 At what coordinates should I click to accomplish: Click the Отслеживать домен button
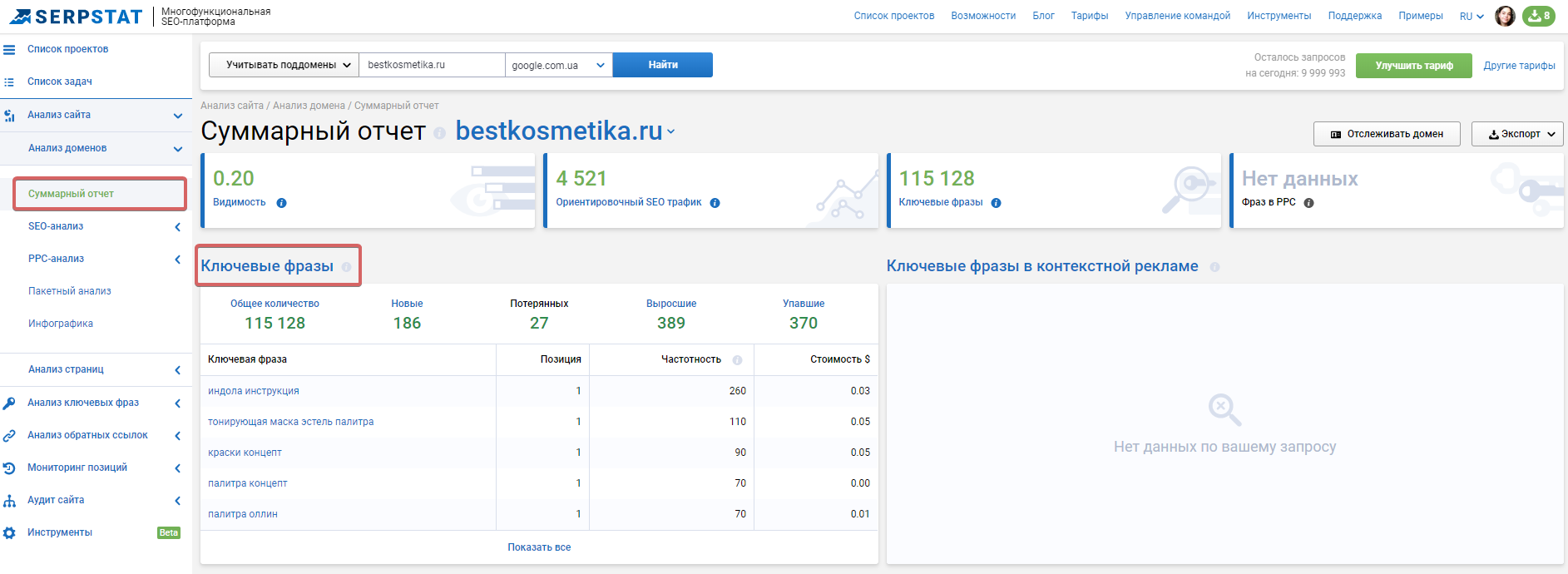point(1387,134)
